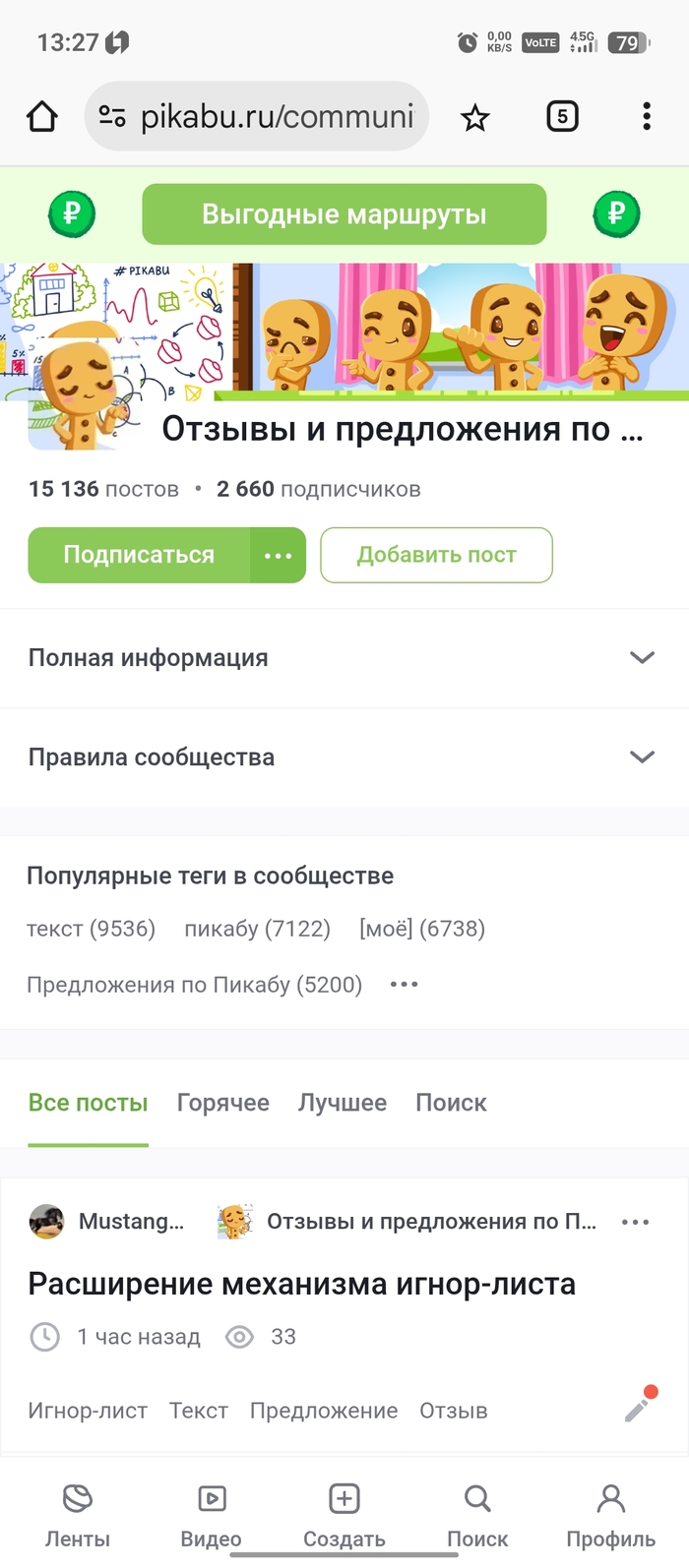Open the Выгодные маршруты banner
The width and height of the screenshot is (689, 1568).
[344, 214]
